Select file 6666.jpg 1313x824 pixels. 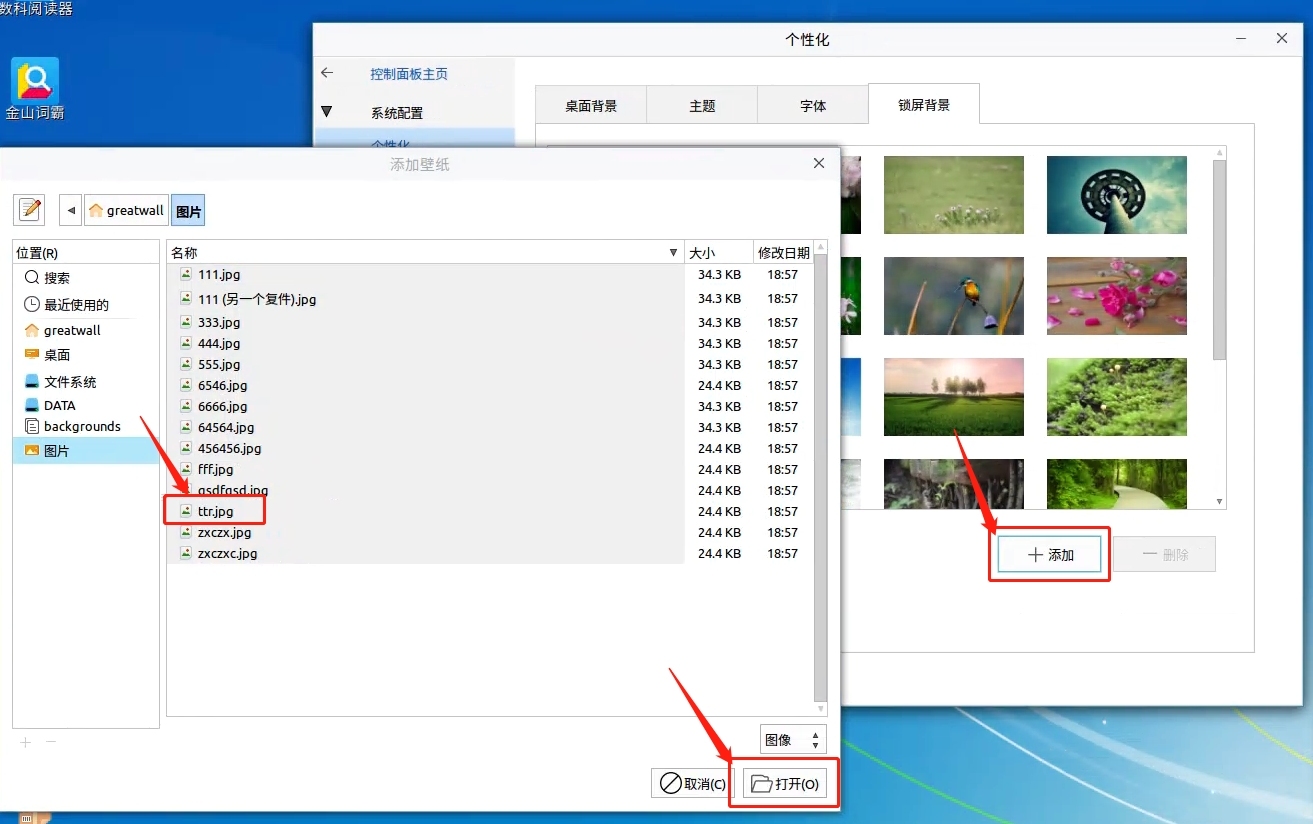click(222, 406)
